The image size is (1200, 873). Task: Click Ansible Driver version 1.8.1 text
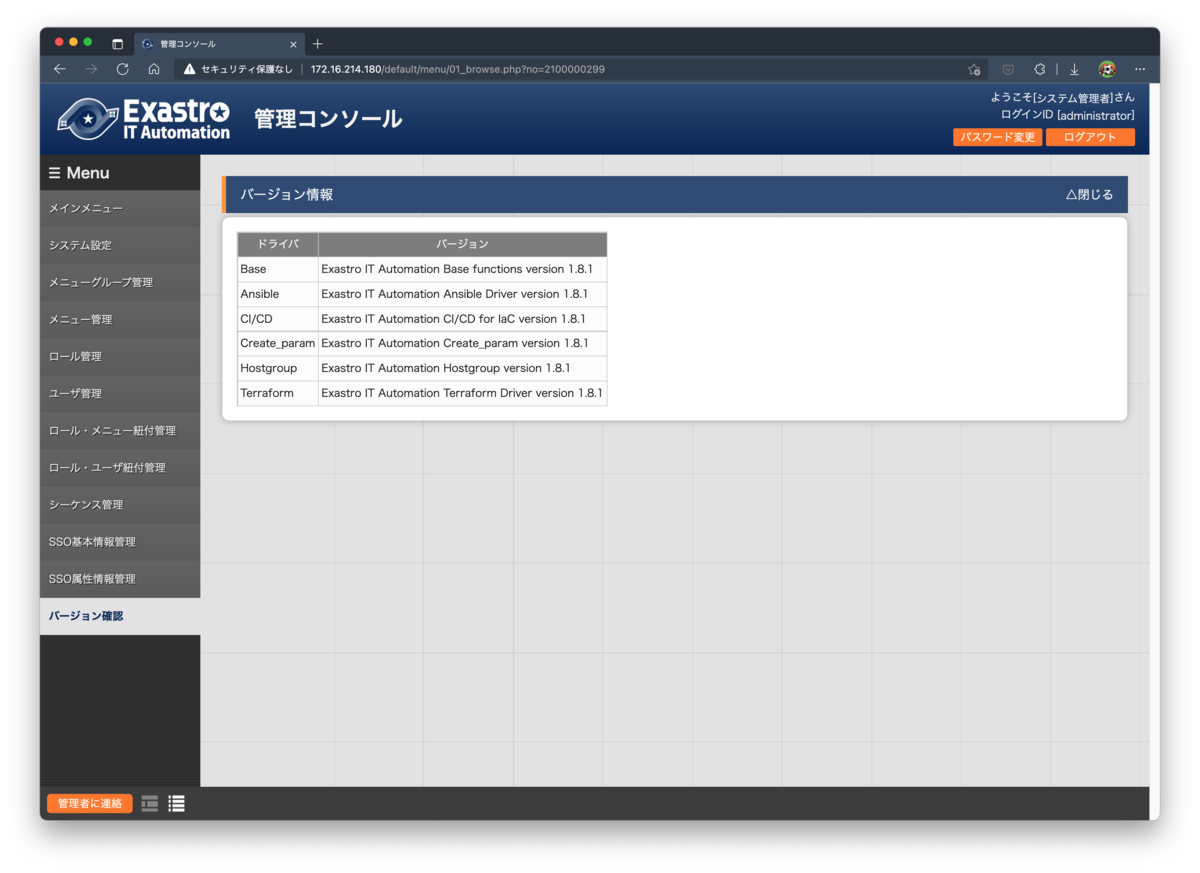click(x=455, y=294)
